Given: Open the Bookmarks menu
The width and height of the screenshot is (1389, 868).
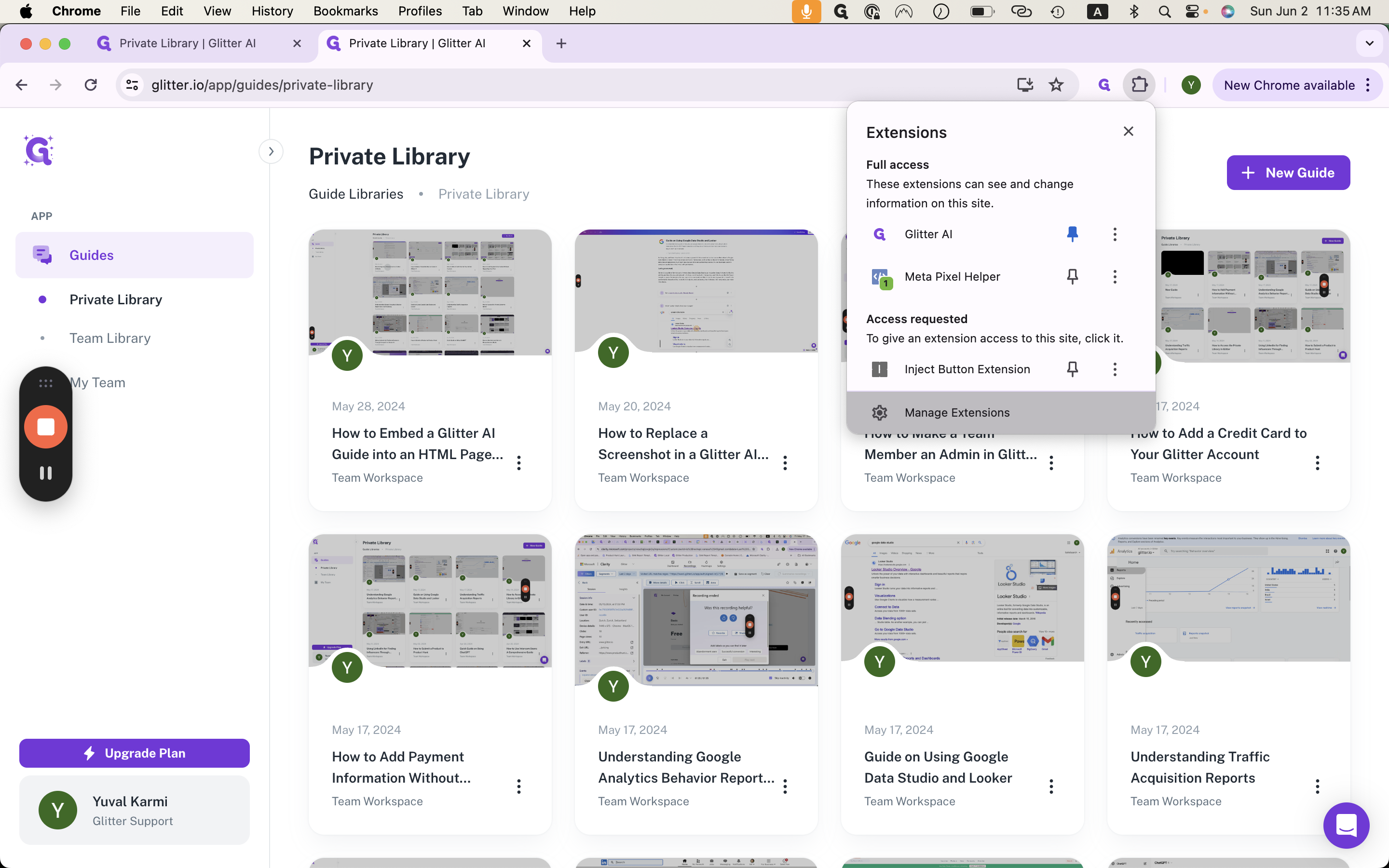Looking at the screenshot, I should [345, 11].
